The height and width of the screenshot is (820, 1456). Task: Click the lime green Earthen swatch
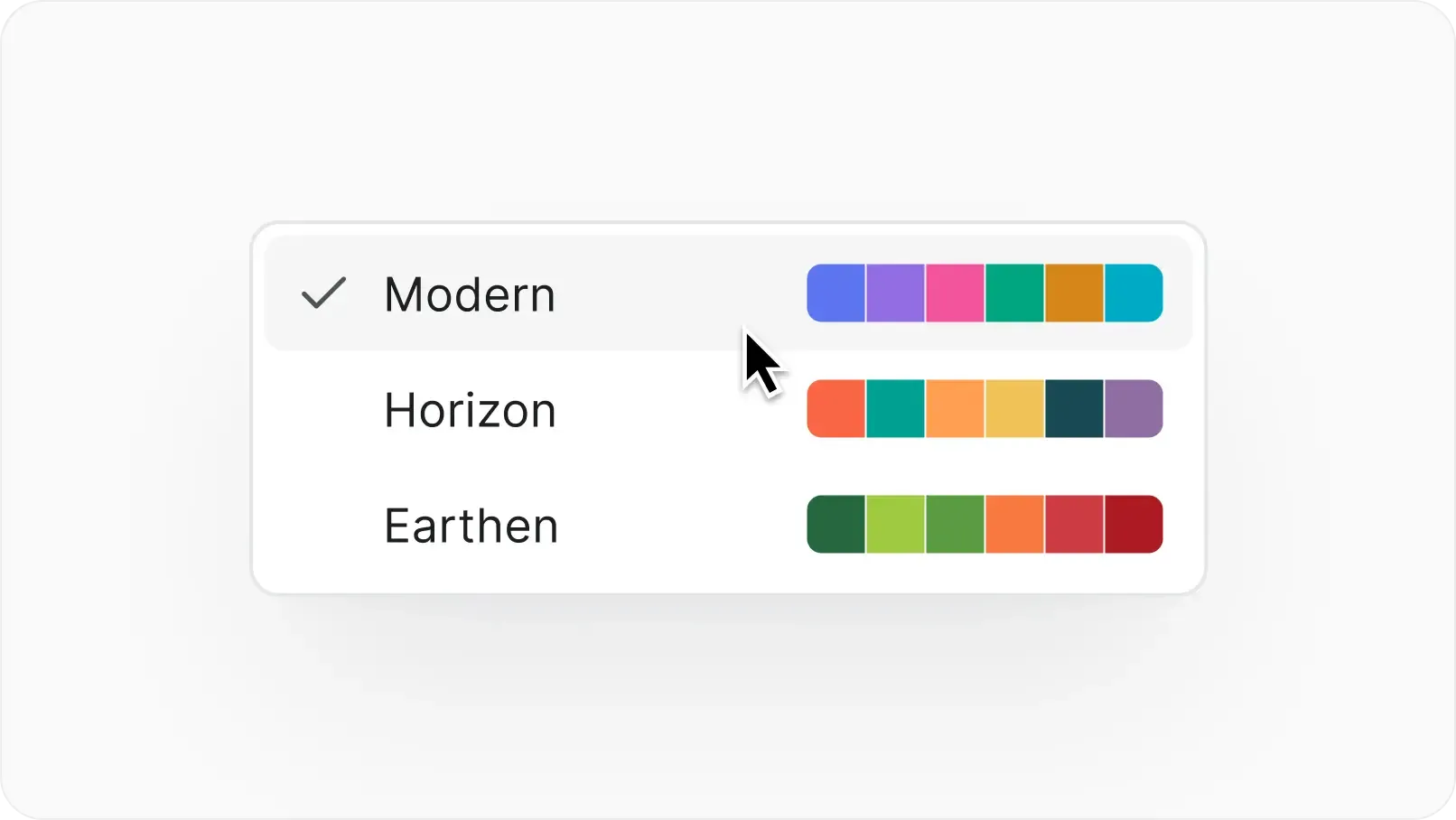[x=894, y=525]
